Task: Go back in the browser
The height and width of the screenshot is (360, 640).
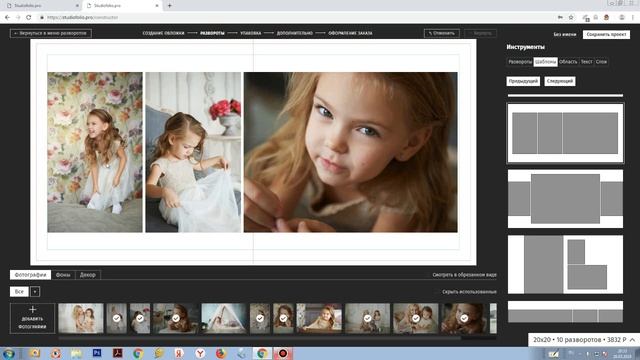Action: tap(7, 18)
